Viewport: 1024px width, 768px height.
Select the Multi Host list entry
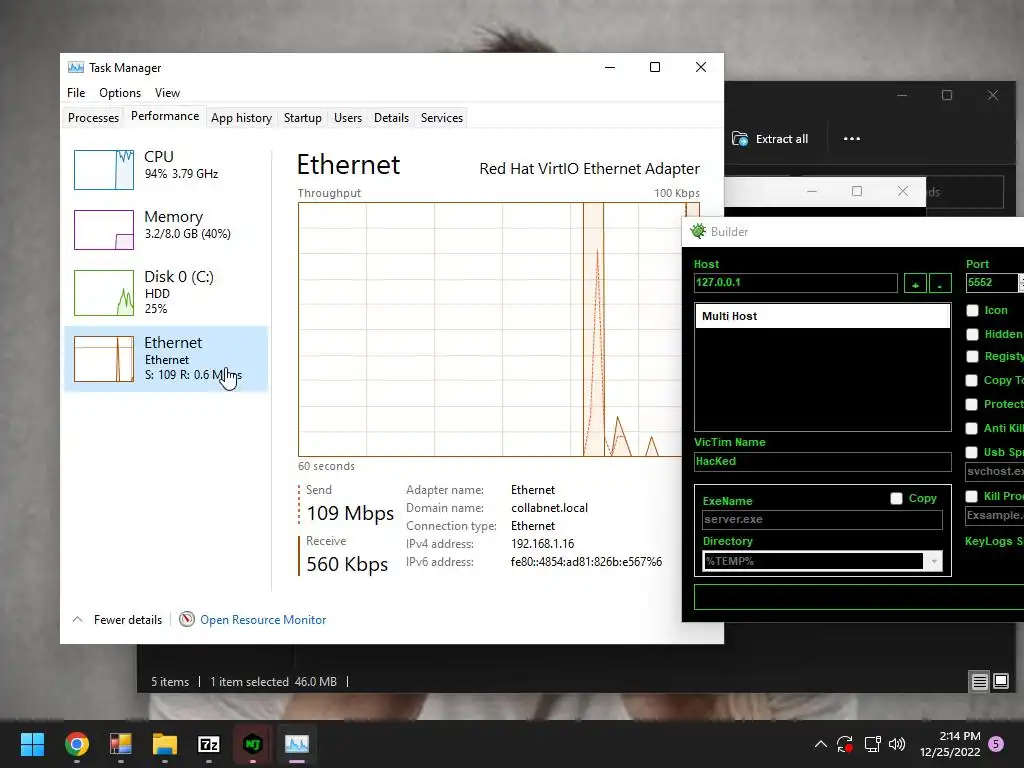point(822,316)
